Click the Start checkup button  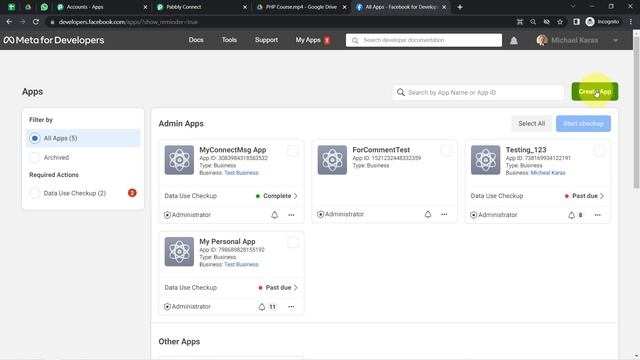(583, 124)
